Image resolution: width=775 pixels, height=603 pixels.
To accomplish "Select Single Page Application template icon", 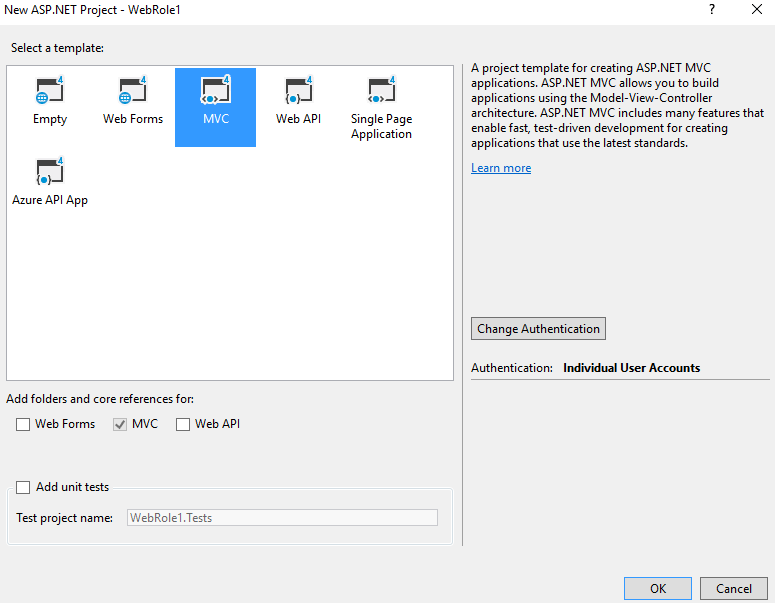I will 381,91.
